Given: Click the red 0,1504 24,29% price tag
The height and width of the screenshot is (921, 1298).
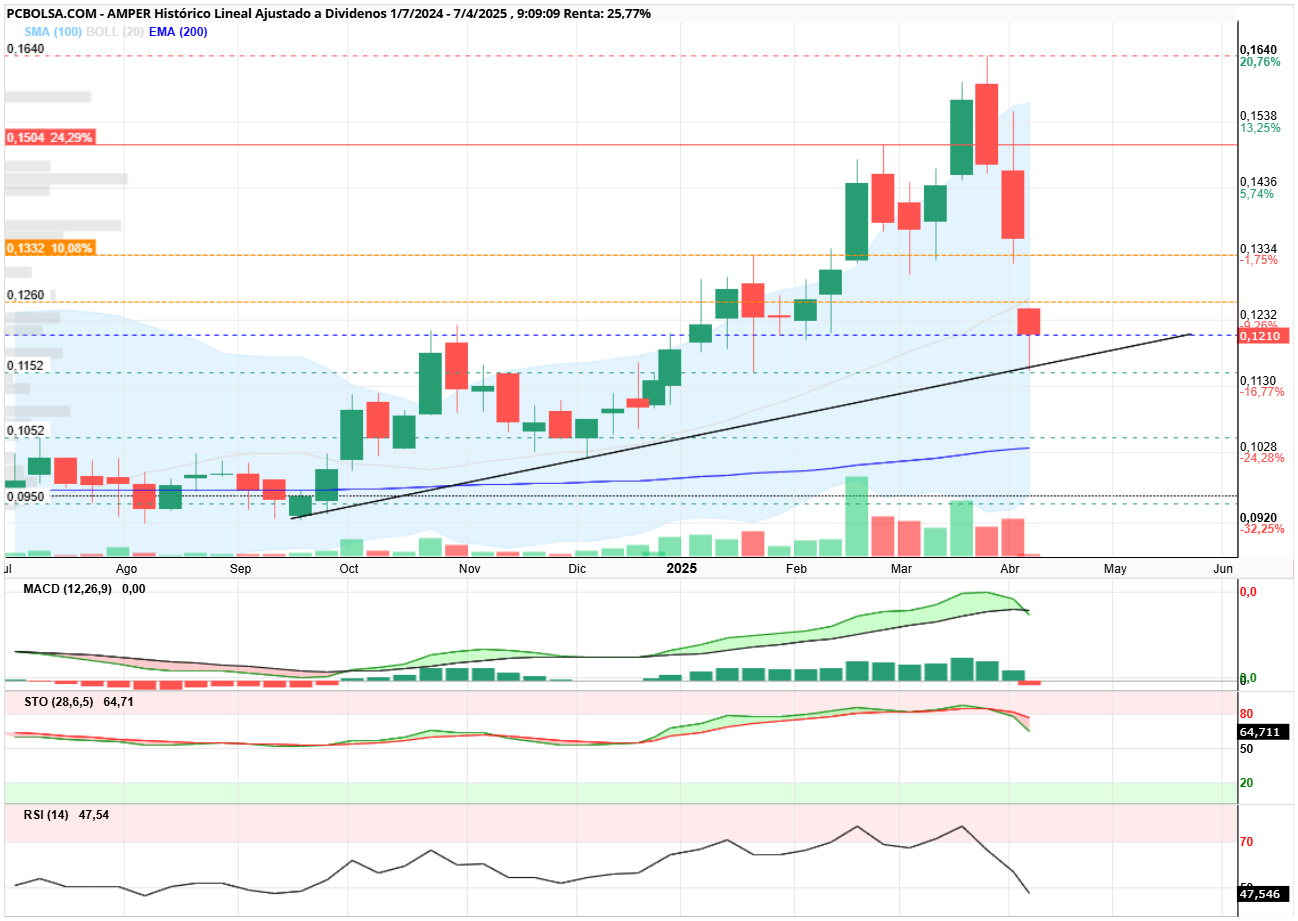Looking at the screenshot, I should coord(49,137).
